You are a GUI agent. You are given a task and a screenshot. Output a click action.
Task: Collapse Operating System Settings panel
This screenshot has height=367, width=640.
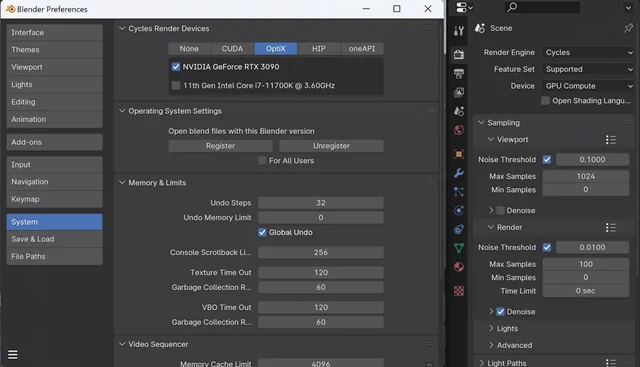[122, 111]
